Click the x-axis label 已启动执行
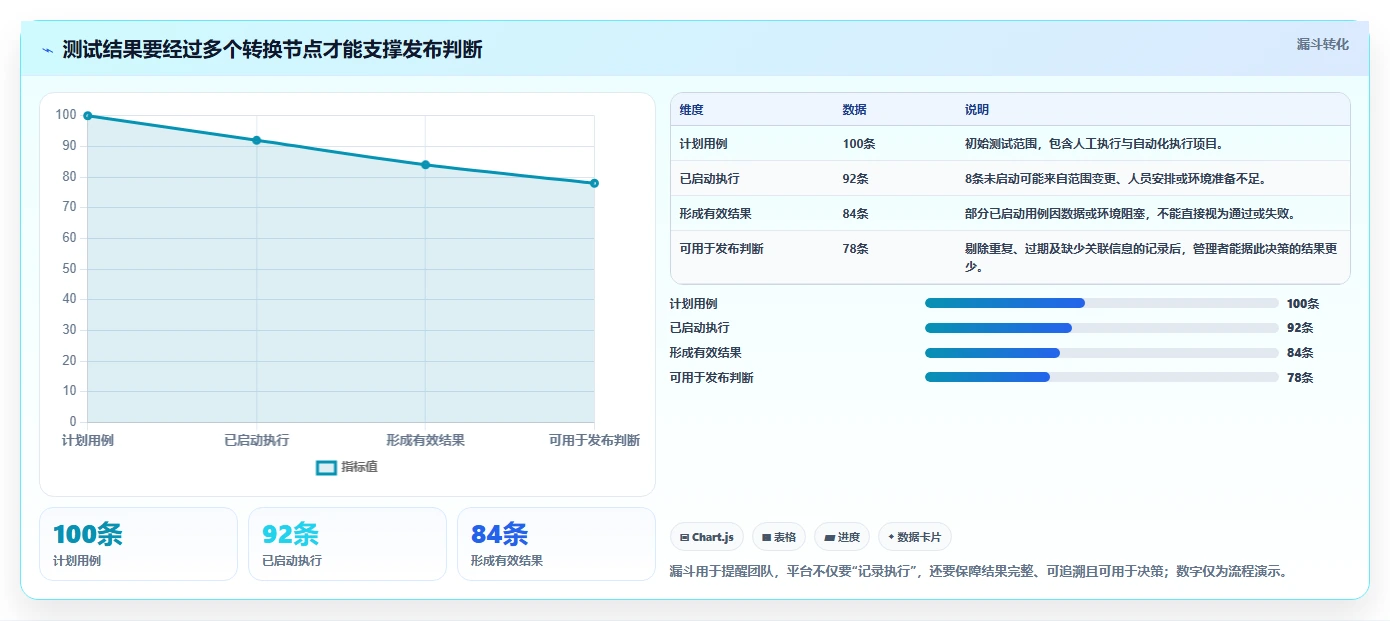 pos(257,441)
